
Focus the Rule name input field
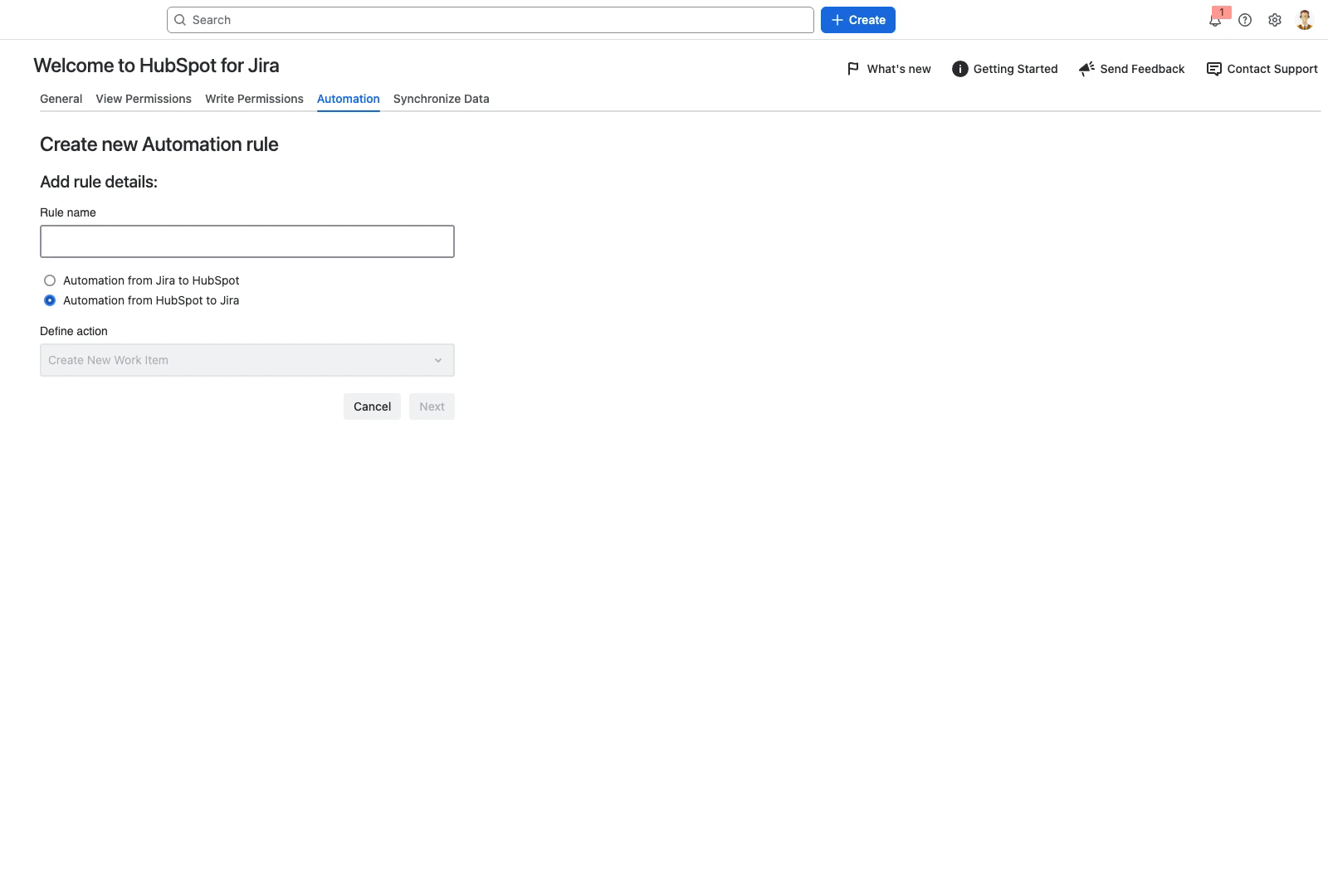[247, 241]
